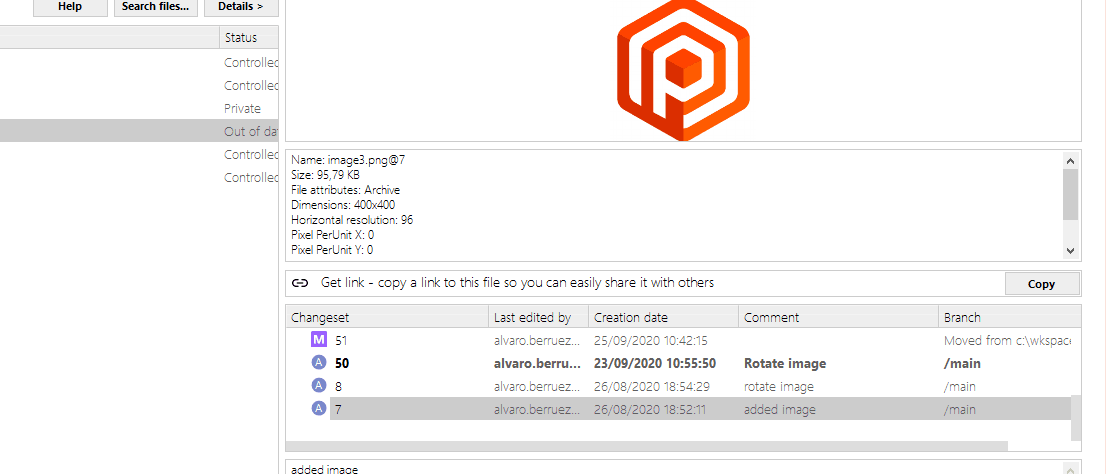
Task: Click creation date 26/08/2020 18:54:29
Action: 652,387
